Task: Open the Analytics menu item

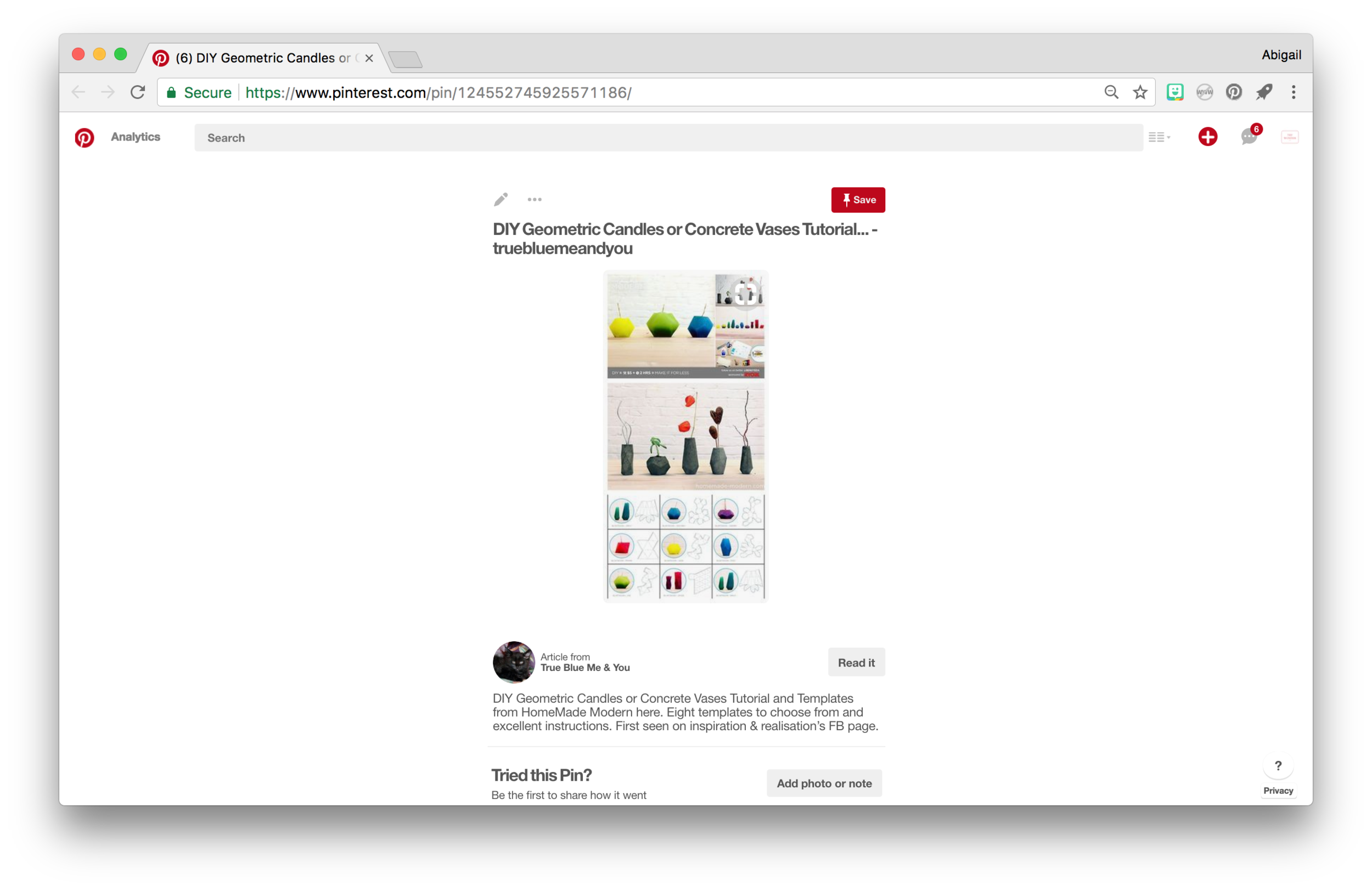Action: pyautogui.click(x=136, y=137)
